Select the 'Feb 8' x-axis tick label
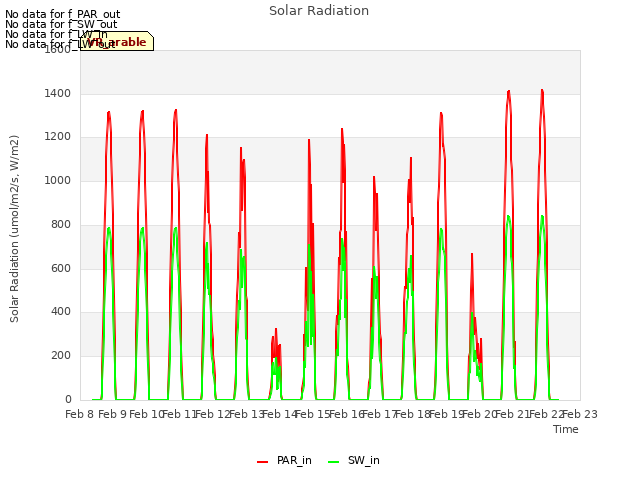 coord(80,414)
